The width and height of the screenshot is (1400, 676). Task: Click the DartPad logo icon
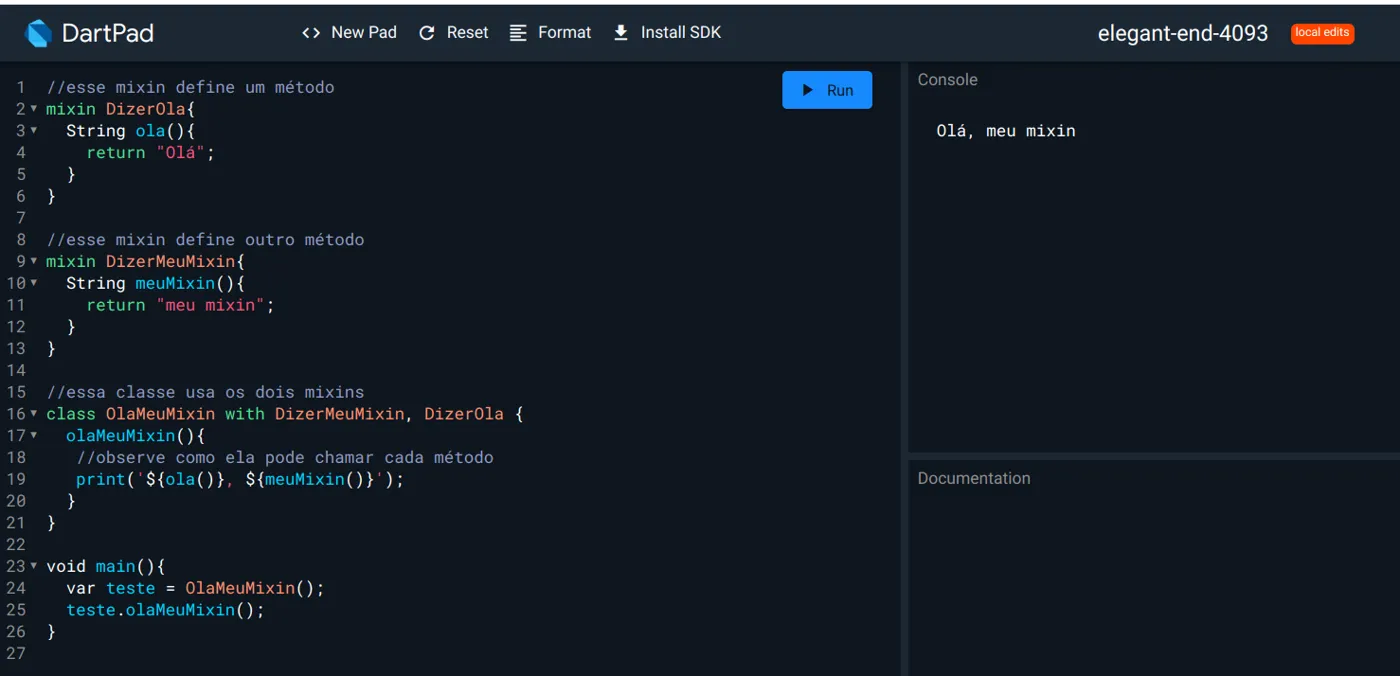click(x=38, y=33)
